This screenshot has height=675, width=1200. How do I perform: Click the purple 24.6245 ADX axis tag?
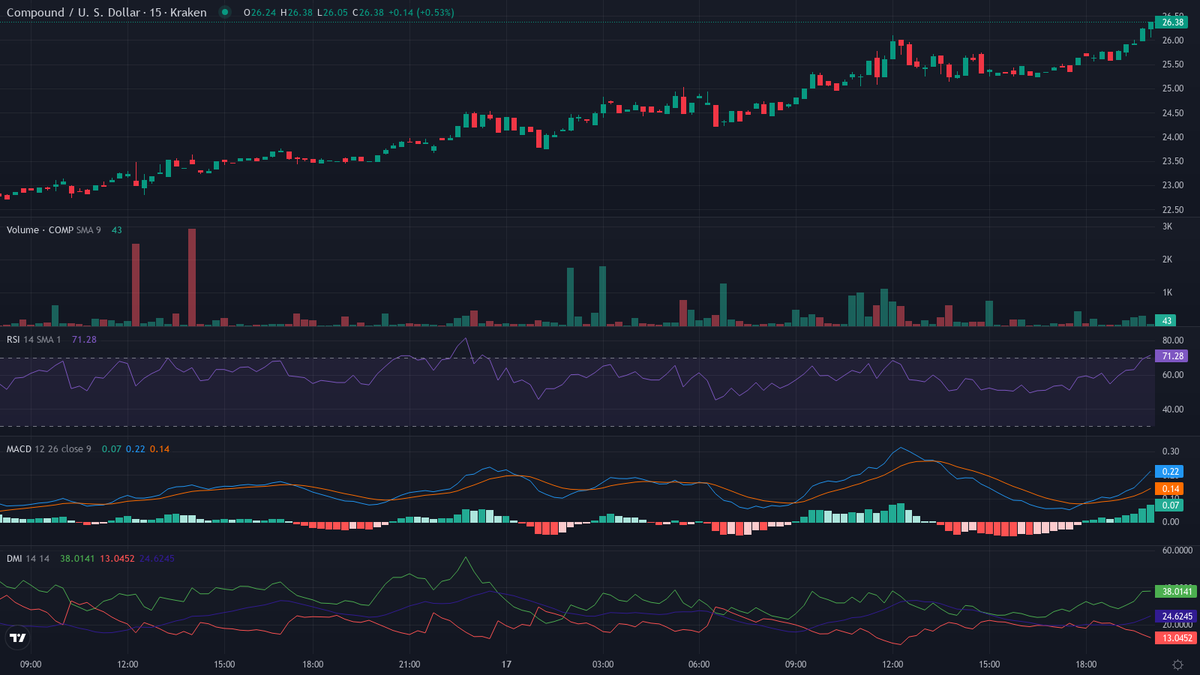click(x=1175, y=616)
